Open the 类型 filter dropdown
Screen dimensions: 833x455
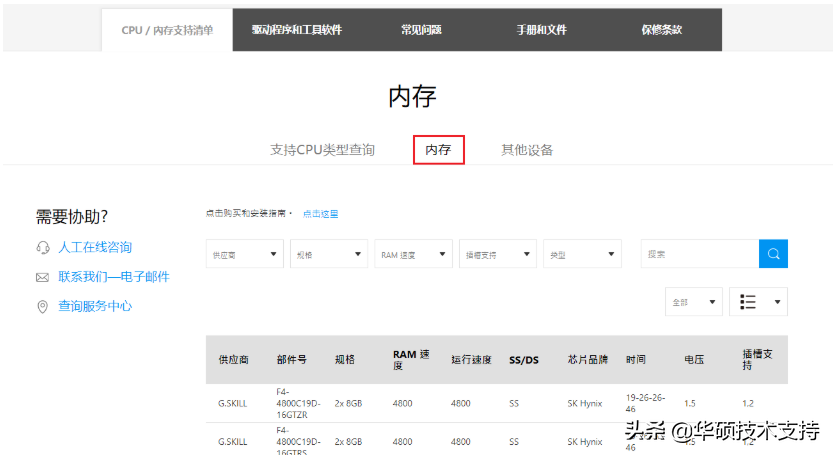click(582, 254)
